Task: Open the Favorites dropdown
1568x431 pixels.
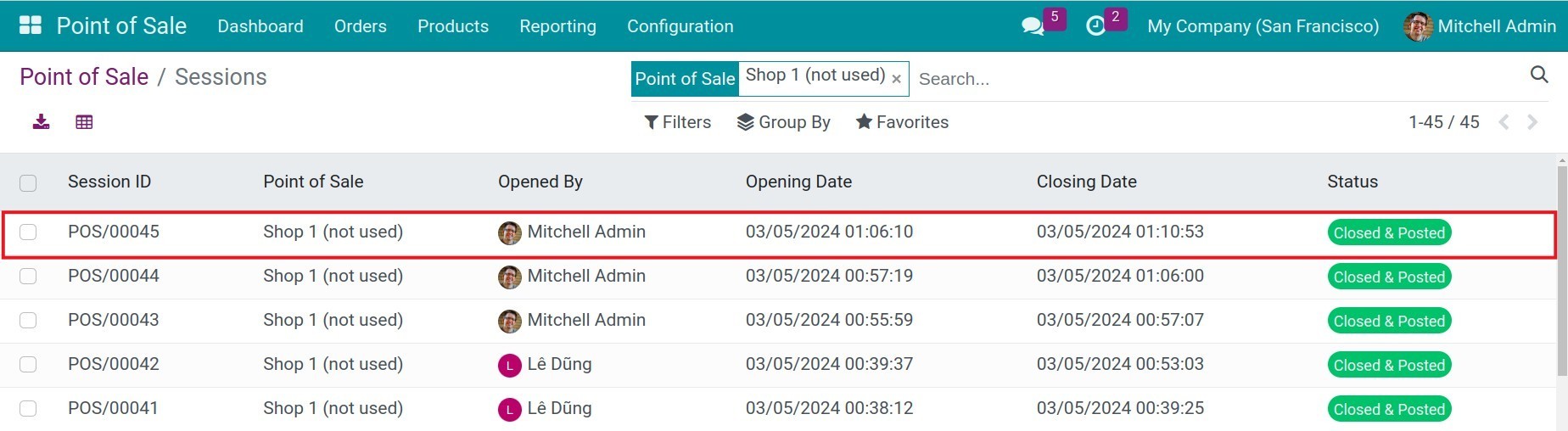Action: pyautogui.click(x=902, y=122)
